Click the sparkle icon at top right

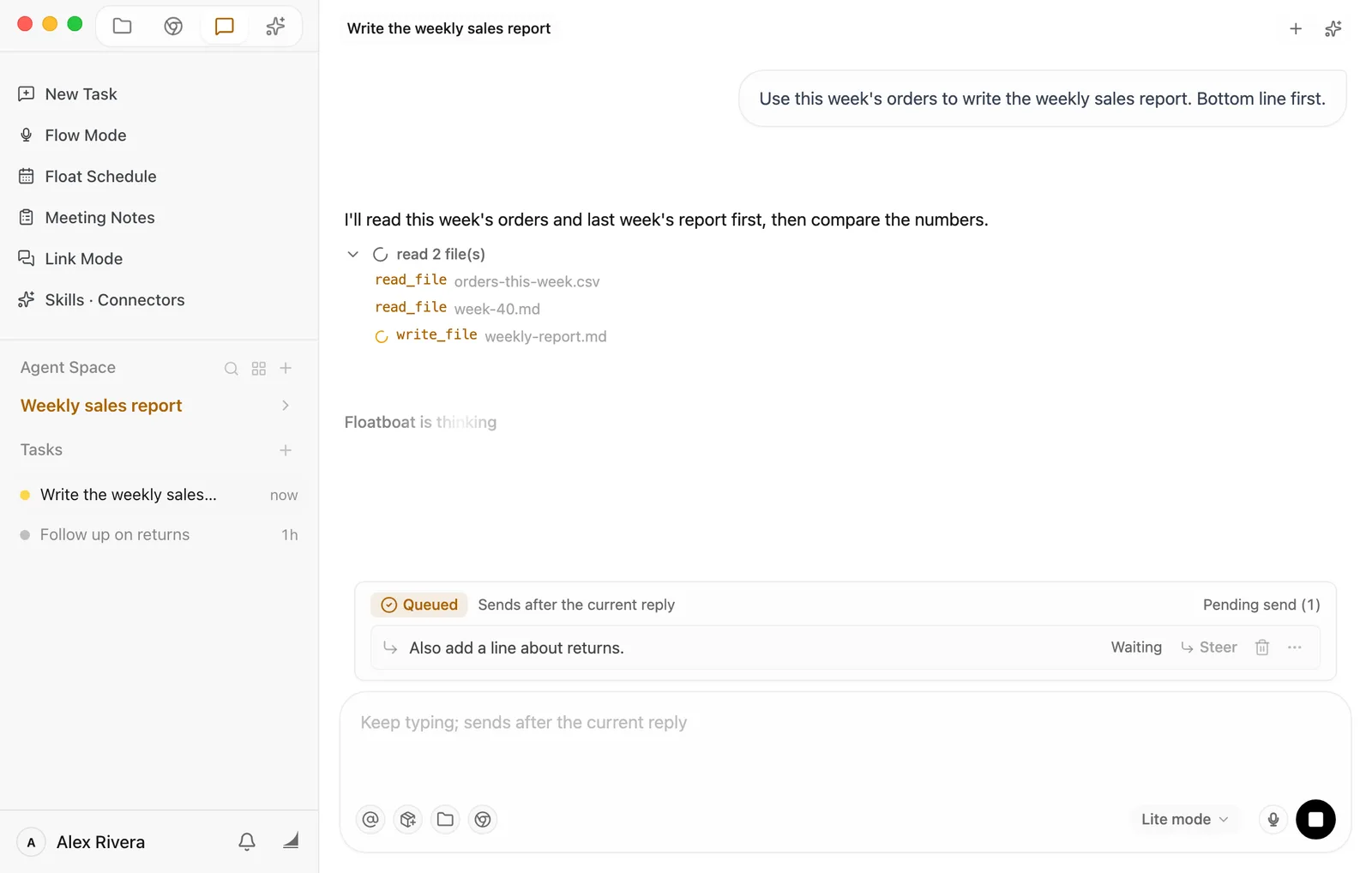pos(1333,29)
